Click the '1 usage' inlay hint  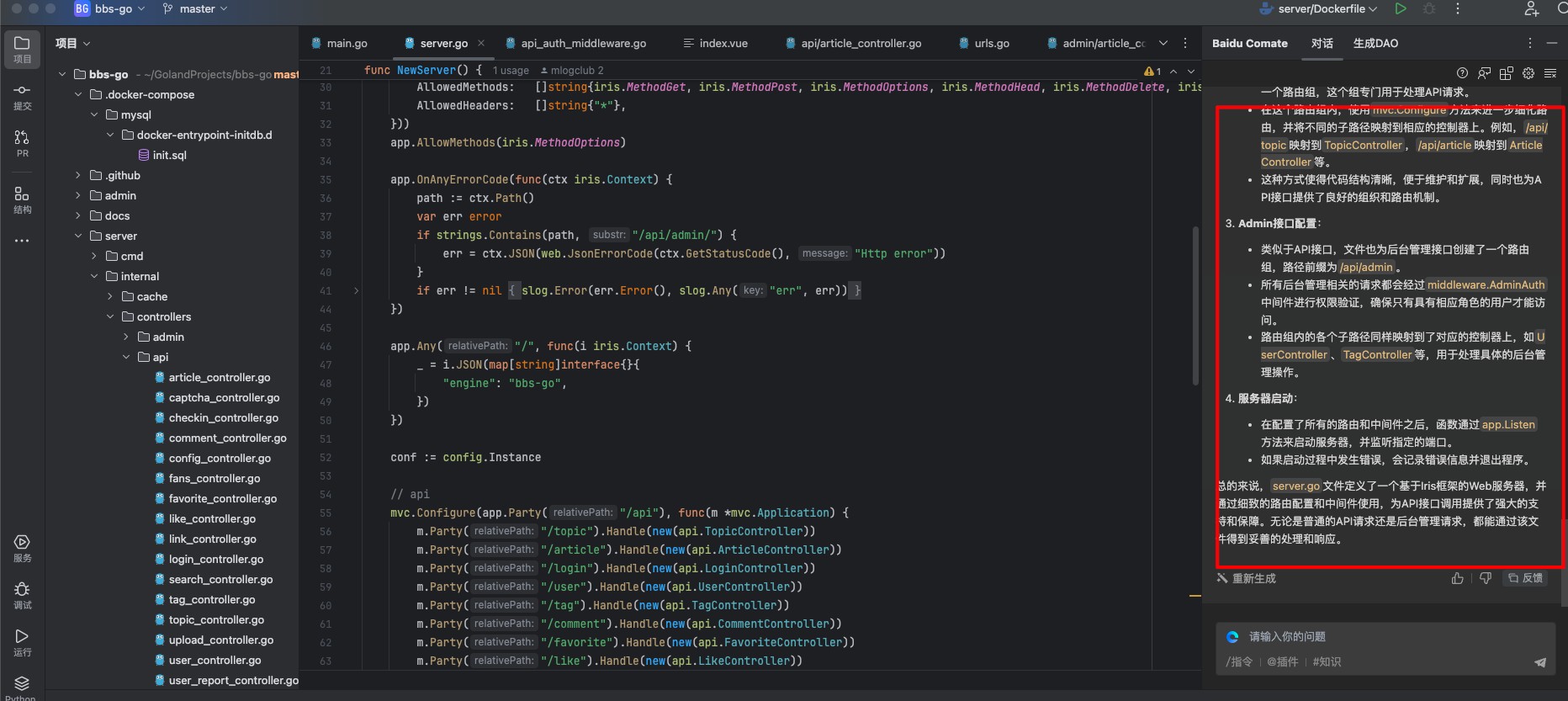511,71
